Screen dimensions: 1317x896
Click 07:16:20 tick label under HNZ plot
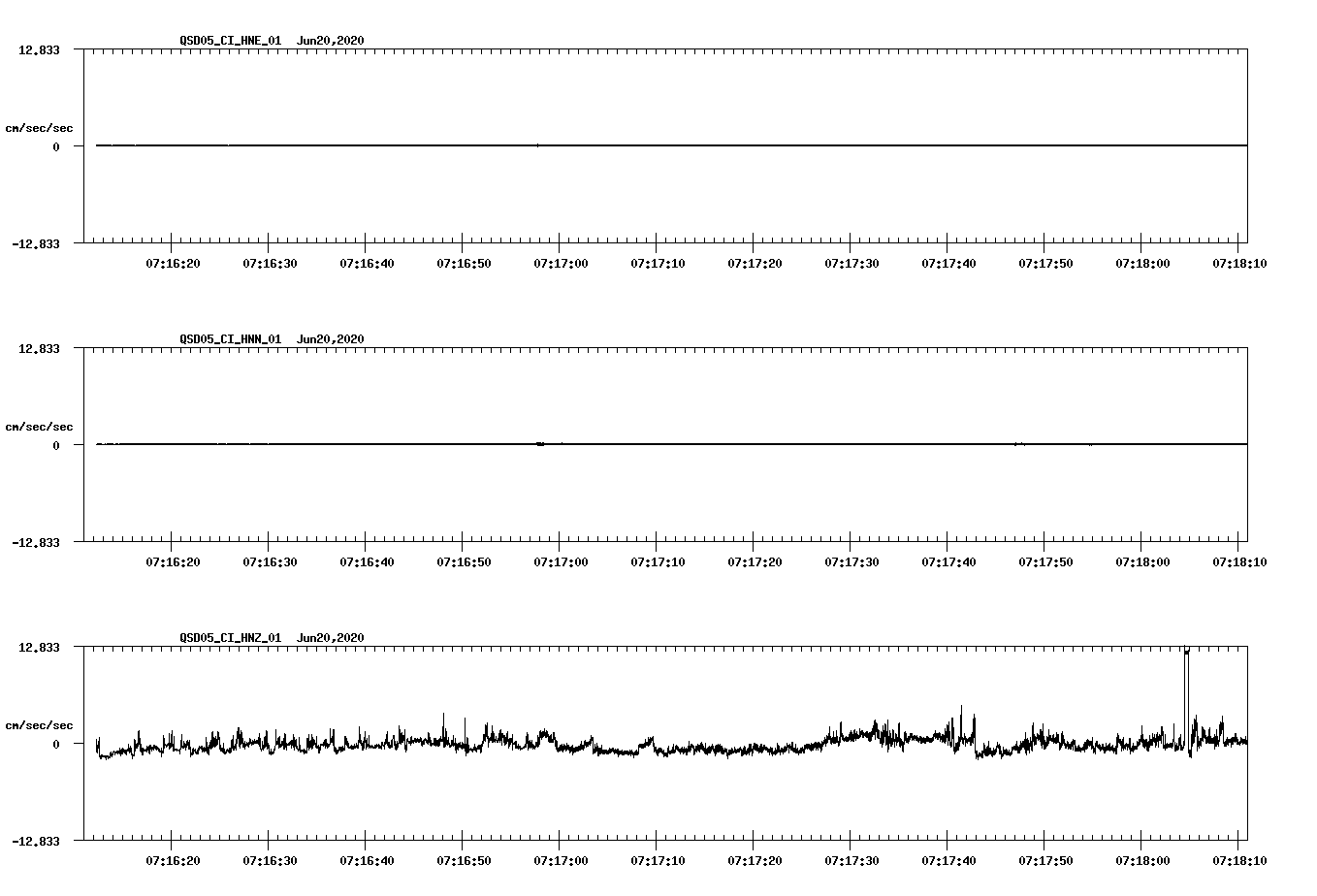pos(174,860)
